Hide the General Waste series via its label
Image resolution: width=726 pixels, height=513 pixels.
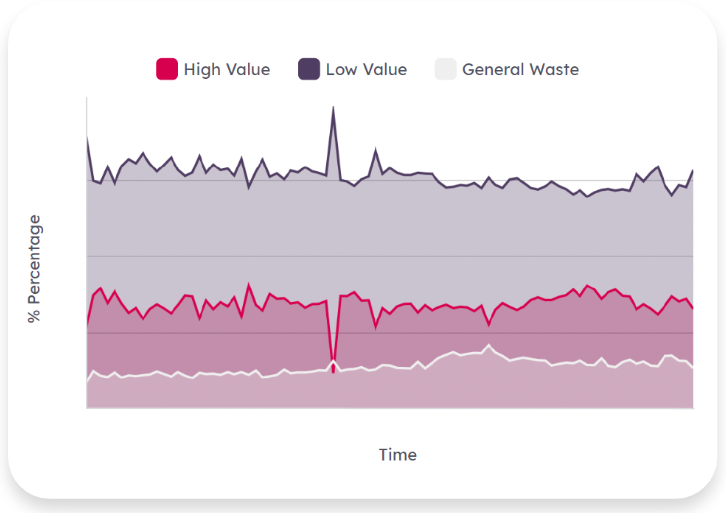coord(520,70)
